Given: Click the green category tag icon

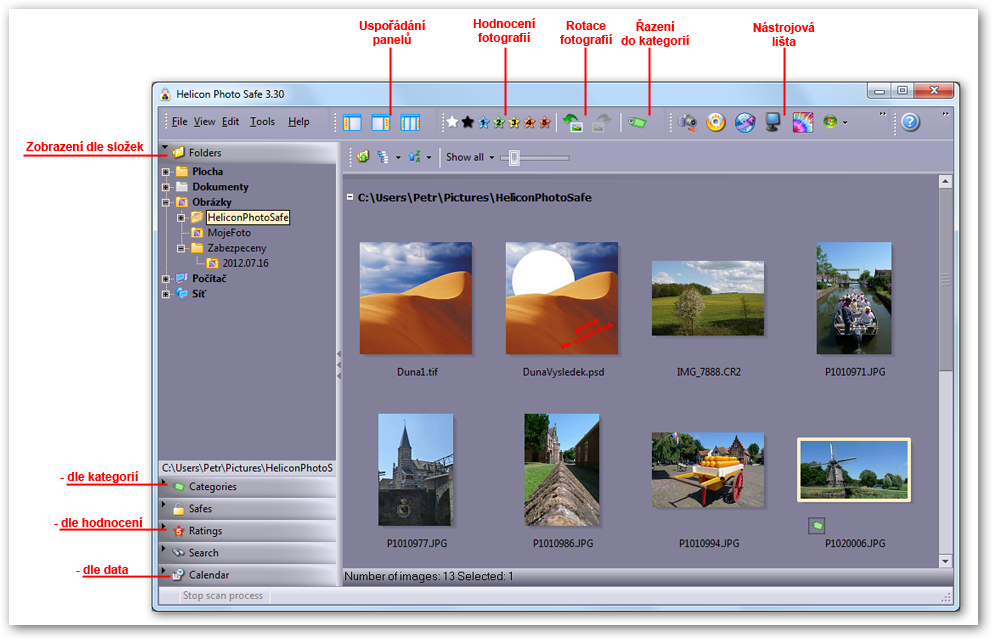Looking at the screenshot, I should [637, 123].
